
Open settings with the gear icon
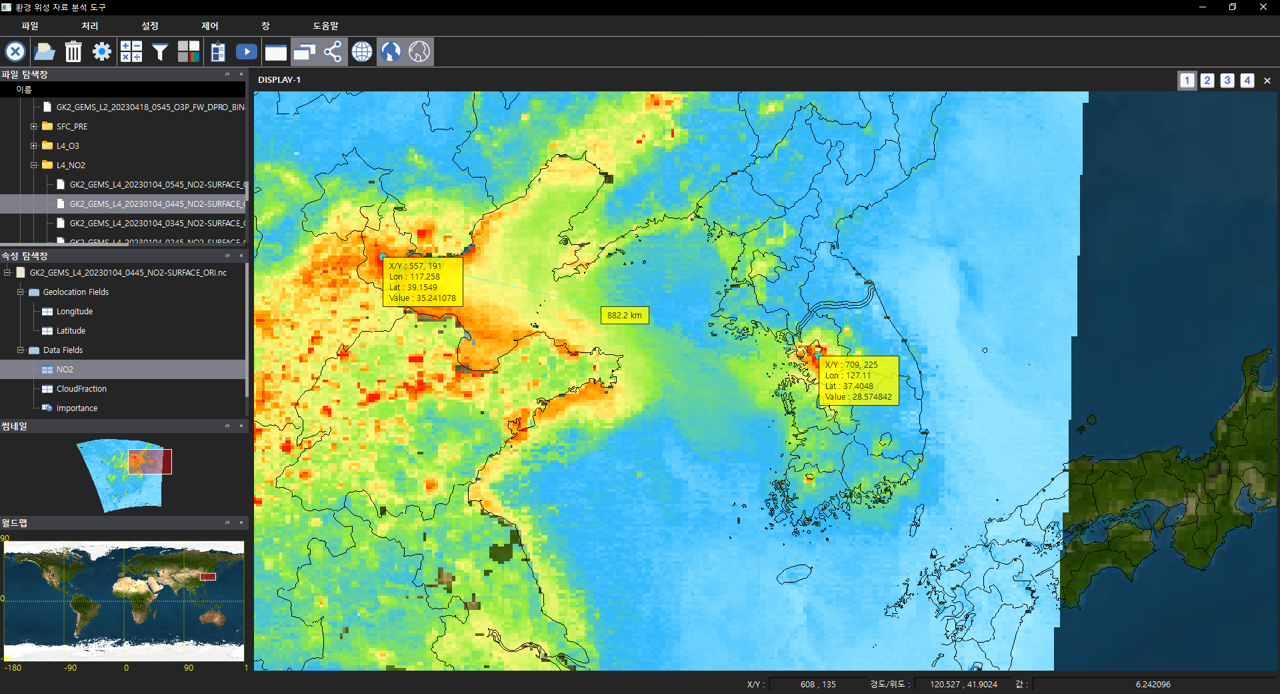[102, 52]
